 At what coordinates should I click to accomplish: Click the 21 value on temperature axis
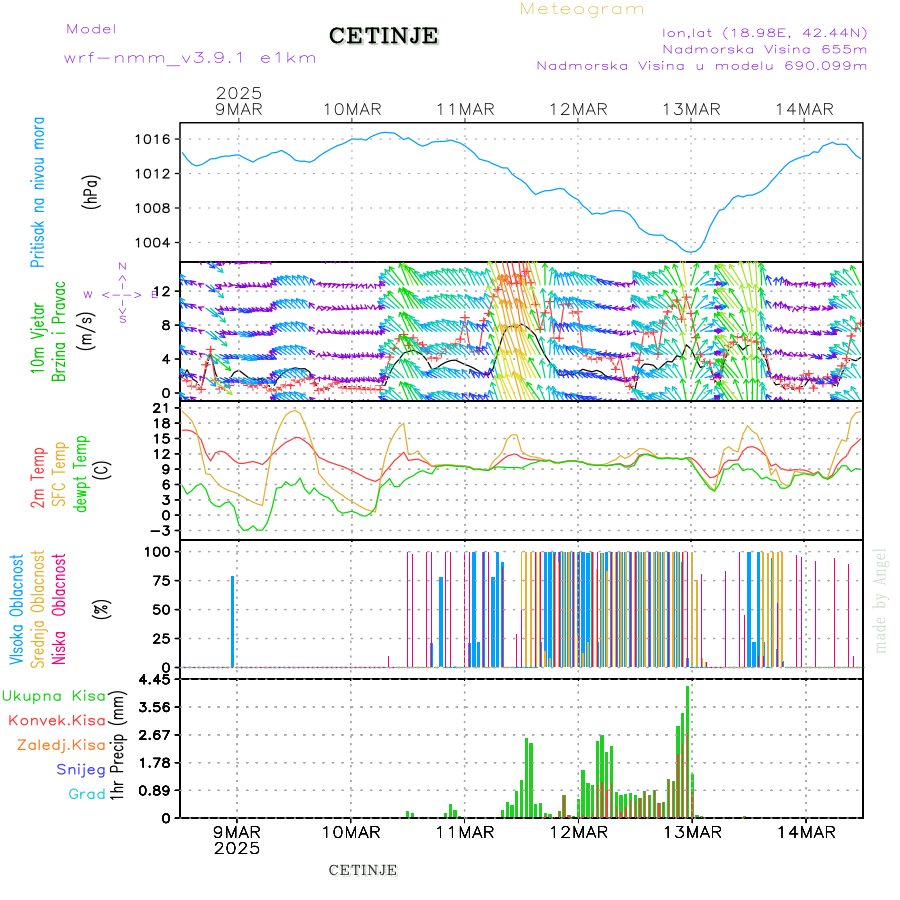click(161, 408)
